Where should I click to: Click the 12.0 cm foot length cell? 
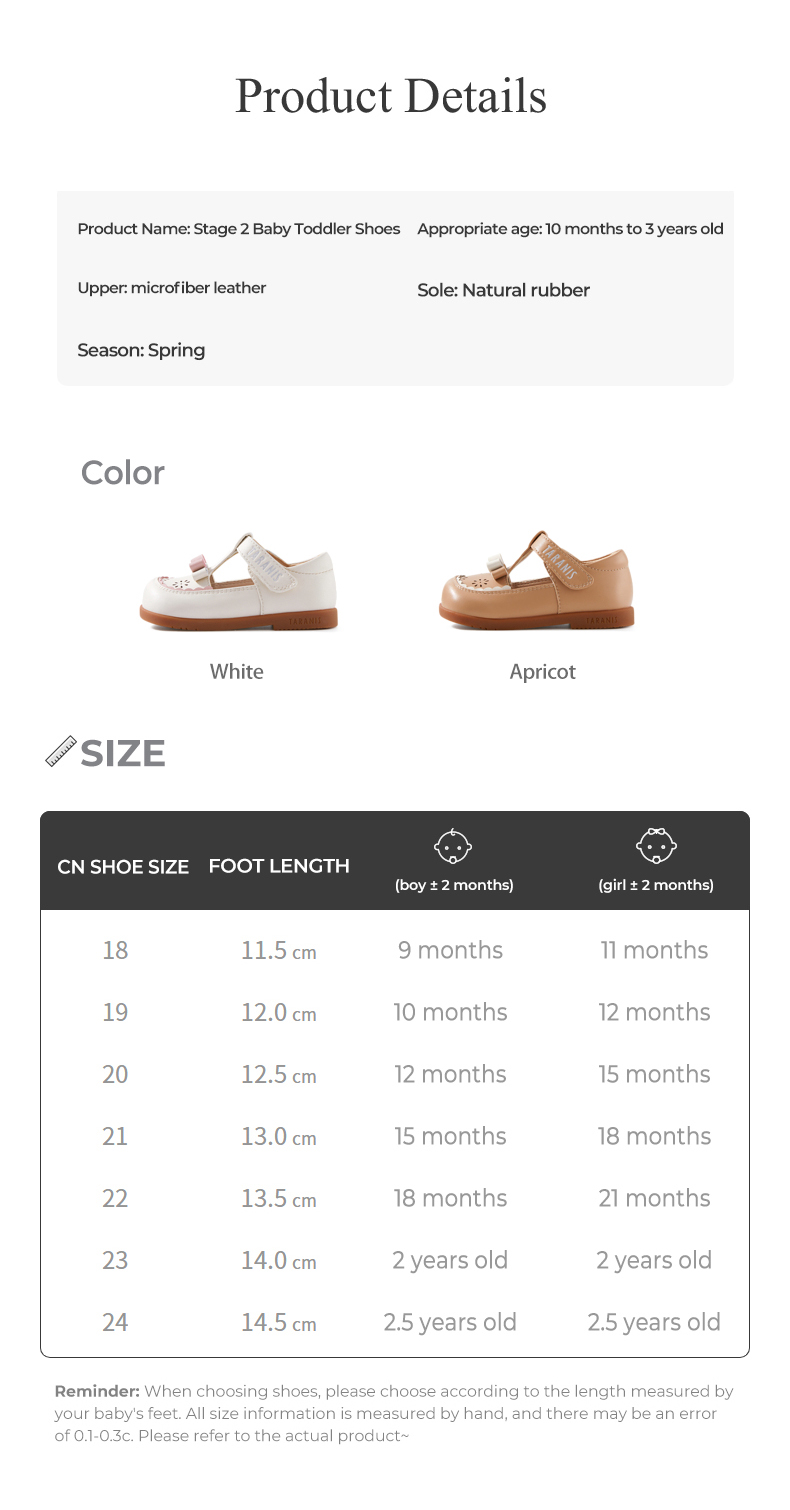(278, 1012)
